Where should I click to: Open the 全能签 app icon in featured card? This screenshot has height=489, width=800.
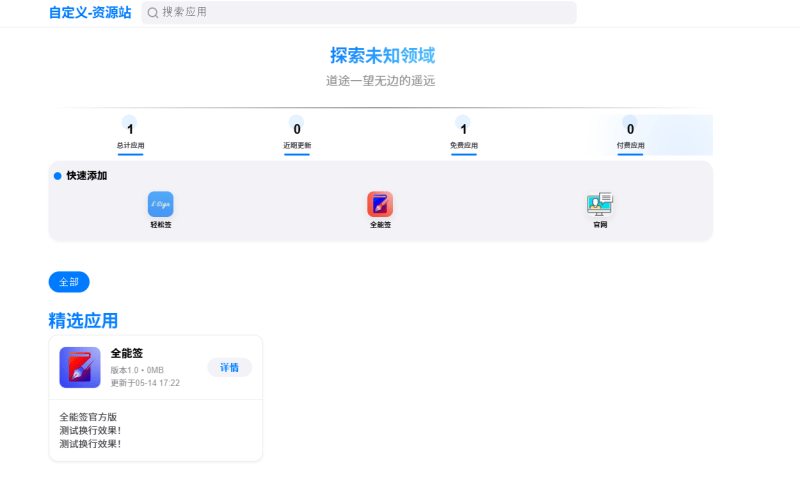(80, 368)
